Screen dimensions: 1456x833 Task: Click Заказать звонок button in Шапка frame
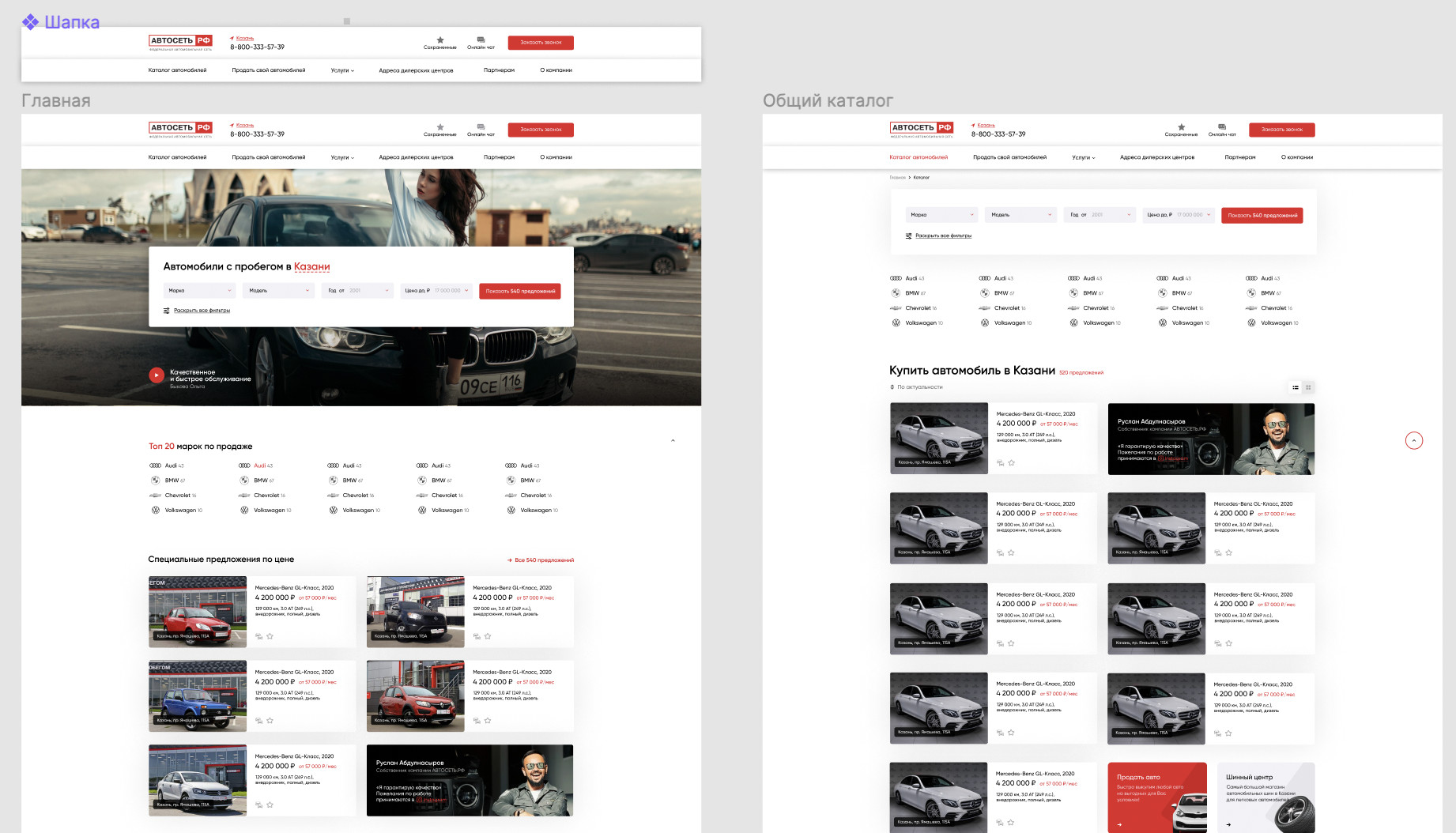click(x=541, y=43)
